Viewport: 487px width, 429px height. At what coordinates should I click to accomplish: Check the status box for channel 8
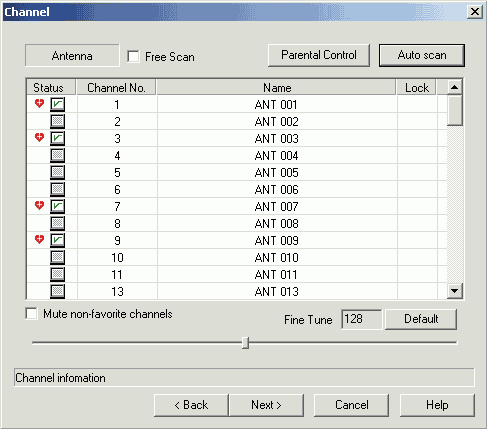coord(58,223)
